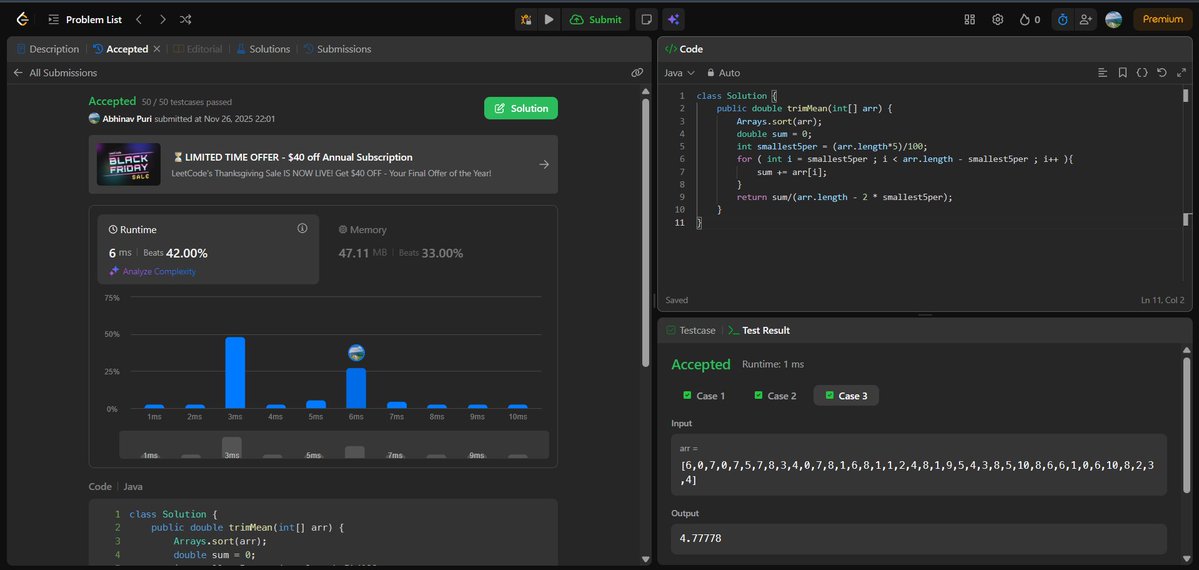Click line 9 return statement in editor
The height and width of the screenshot is (570, 1199).
(845, 197)
